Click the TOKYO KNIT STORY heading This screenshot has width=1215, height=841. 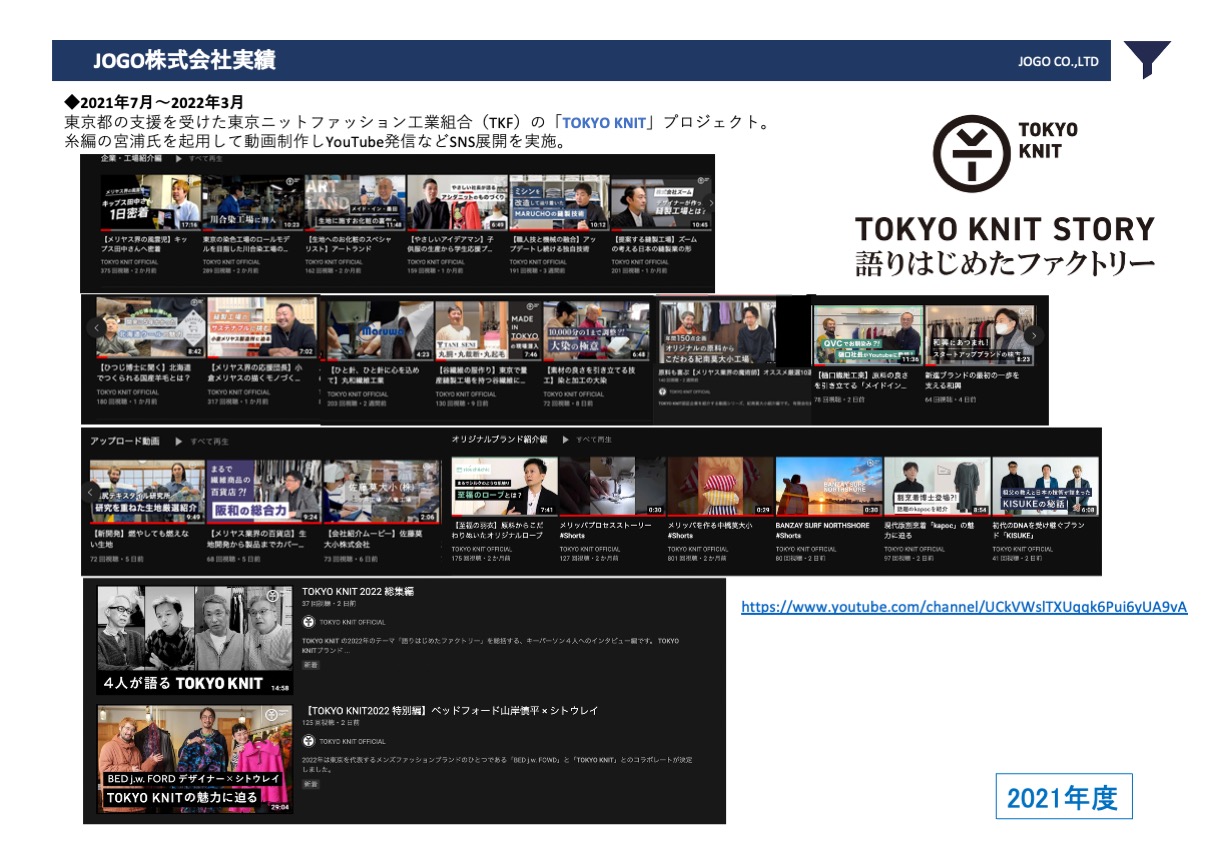click(1004, 230)
